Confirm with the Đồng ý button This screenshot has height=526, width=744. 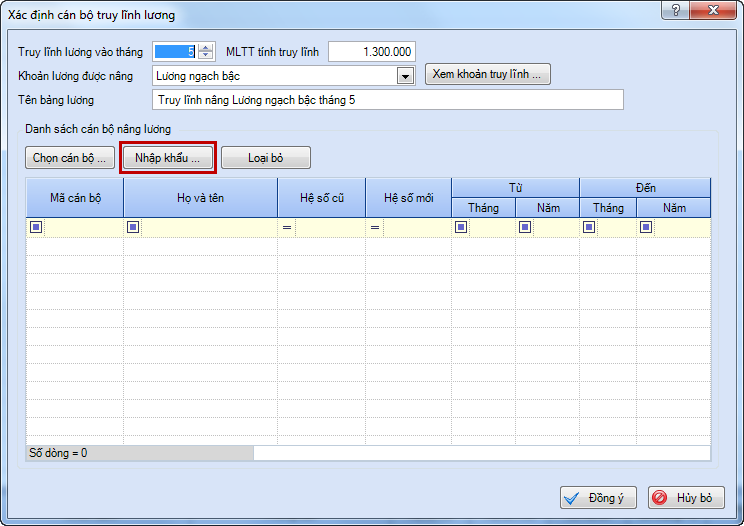pos(598,498)
